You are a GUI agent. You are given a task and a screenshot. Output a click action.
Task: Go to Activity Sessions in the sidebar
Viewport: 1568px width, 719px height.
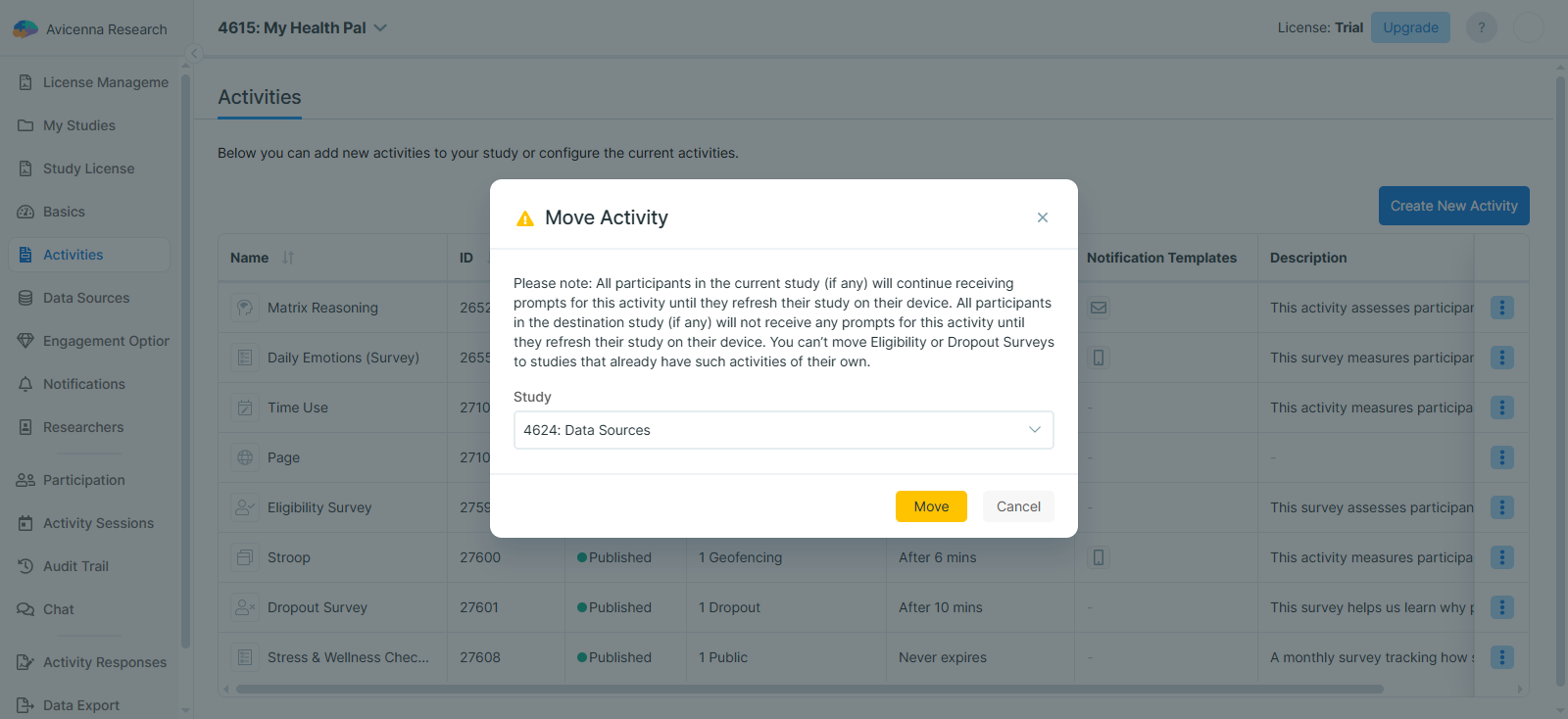[98, 523]
